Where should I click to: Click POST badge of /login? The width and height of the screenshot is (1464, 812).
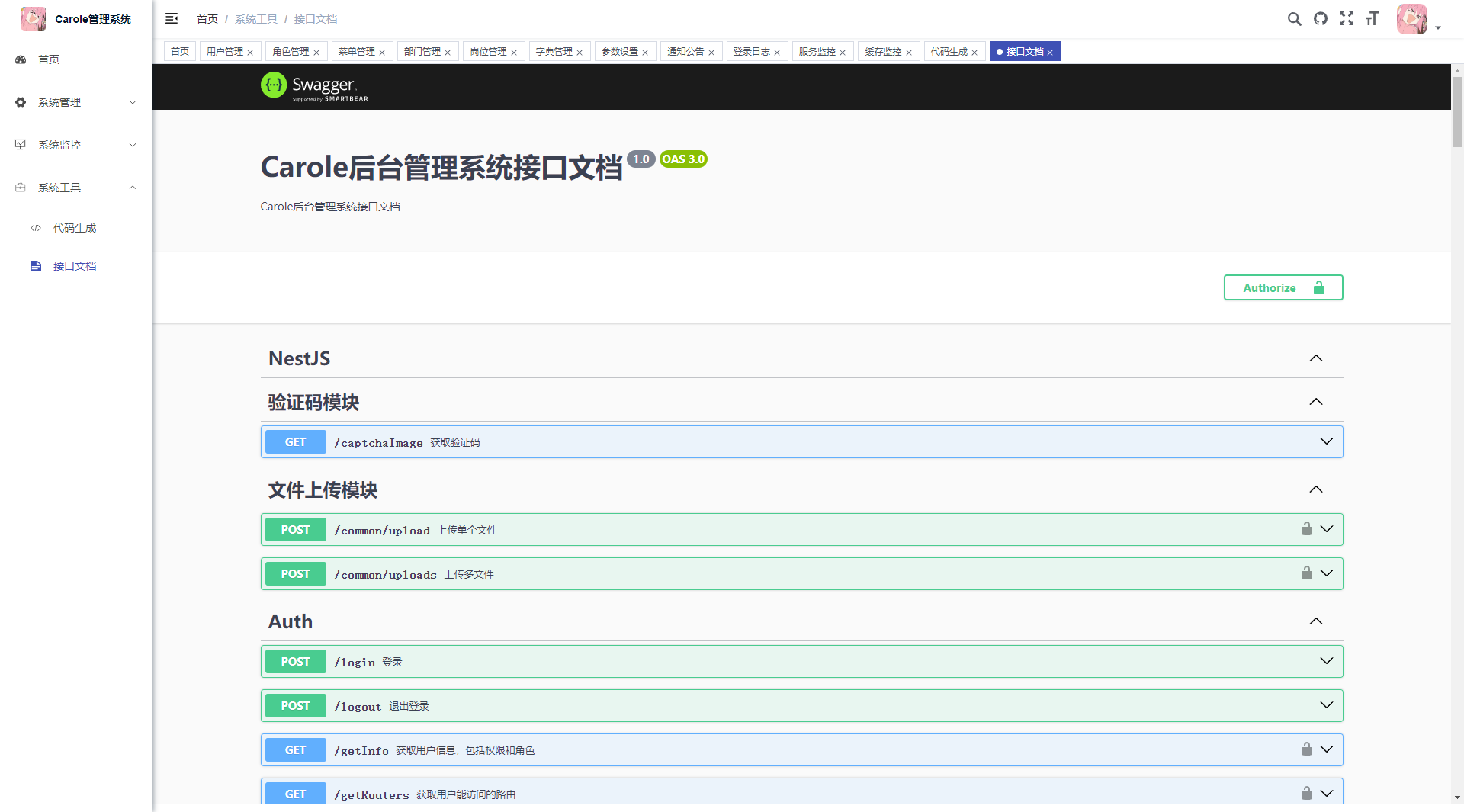(x=296, y=662)
